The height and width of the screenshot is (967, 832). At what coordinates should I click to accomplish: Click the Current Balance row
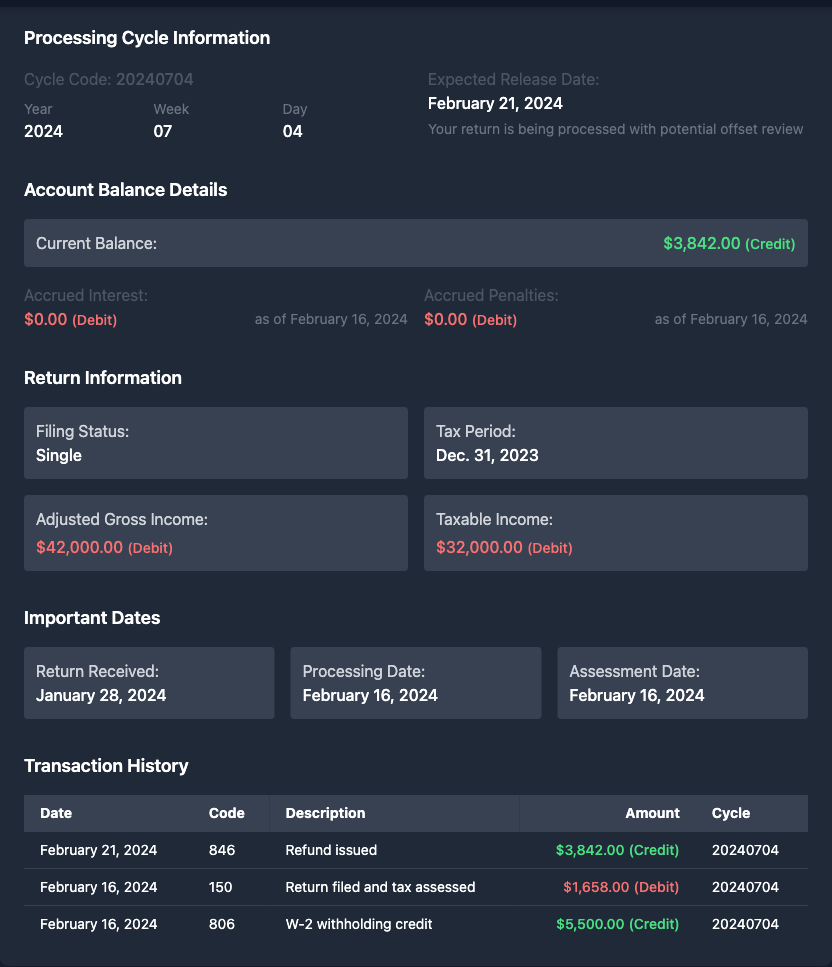pos(415,243)
